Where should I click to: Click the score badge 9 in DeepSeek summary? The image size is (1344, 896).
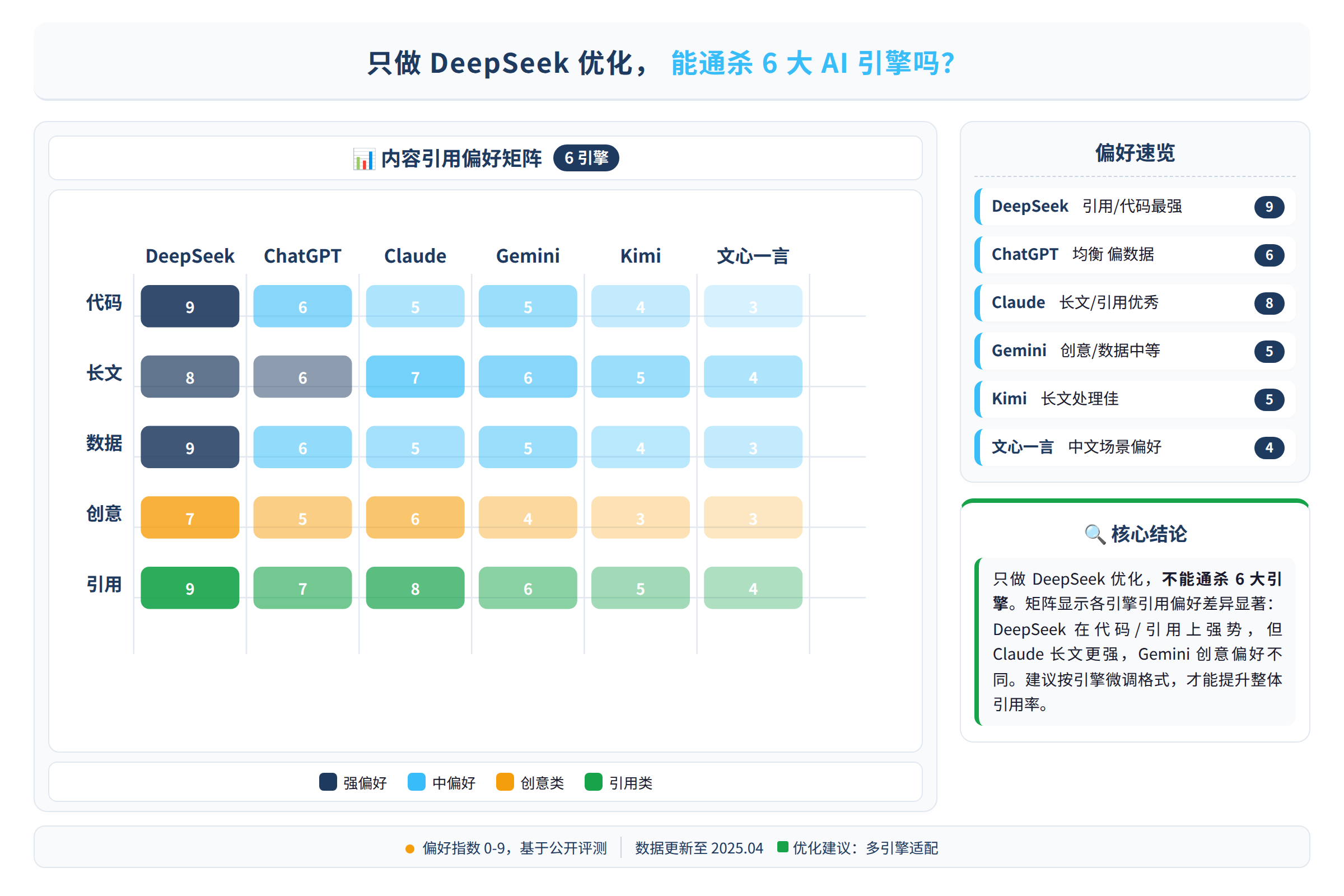[x=1268, y=207]
